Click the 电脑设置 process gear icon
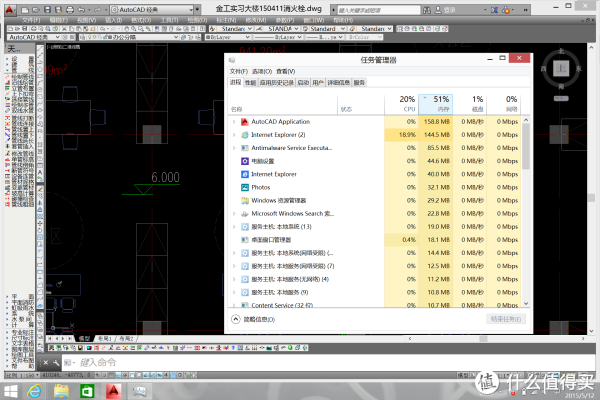The width and height of the screenshot is (600, 400). click(x=245, y=161)
